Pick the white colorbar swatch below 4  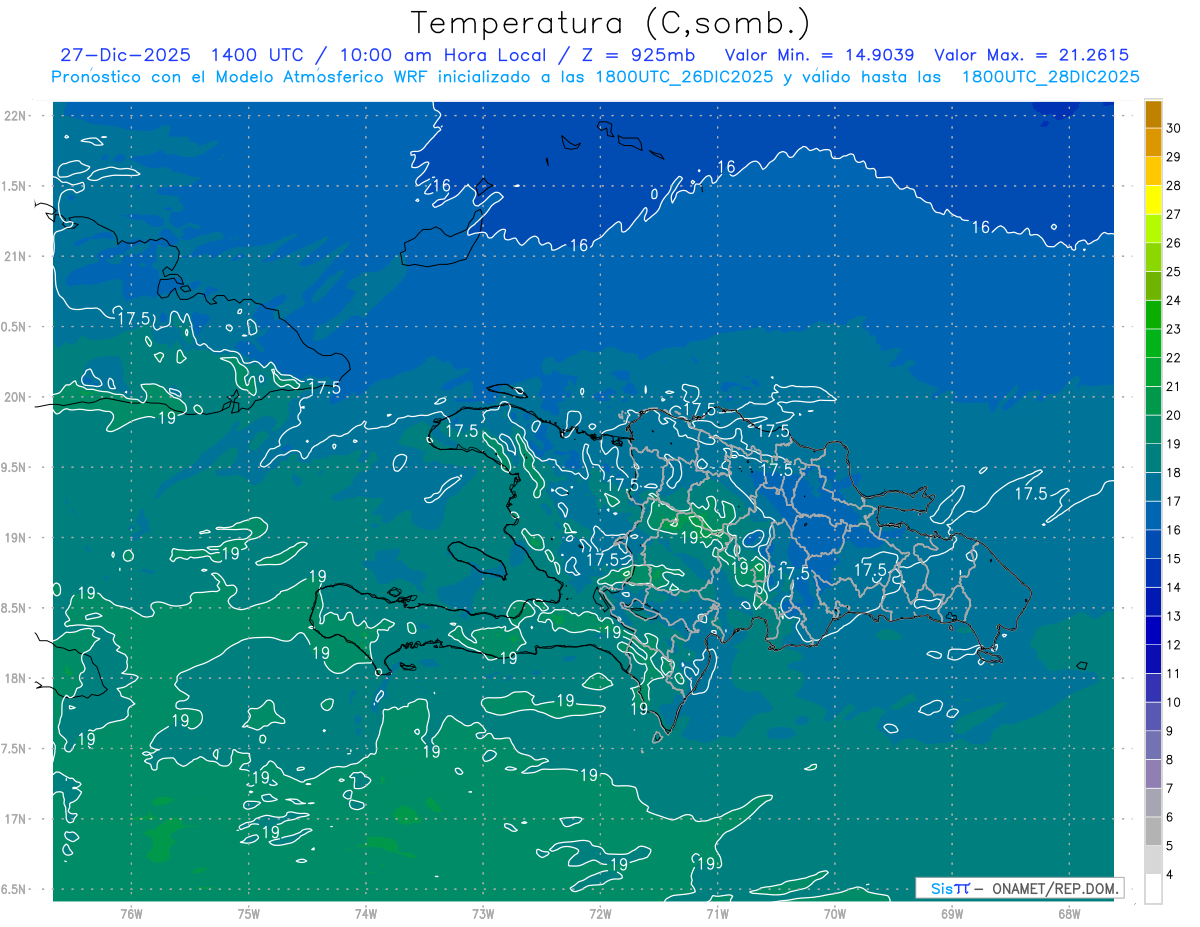click(1153, 889)
